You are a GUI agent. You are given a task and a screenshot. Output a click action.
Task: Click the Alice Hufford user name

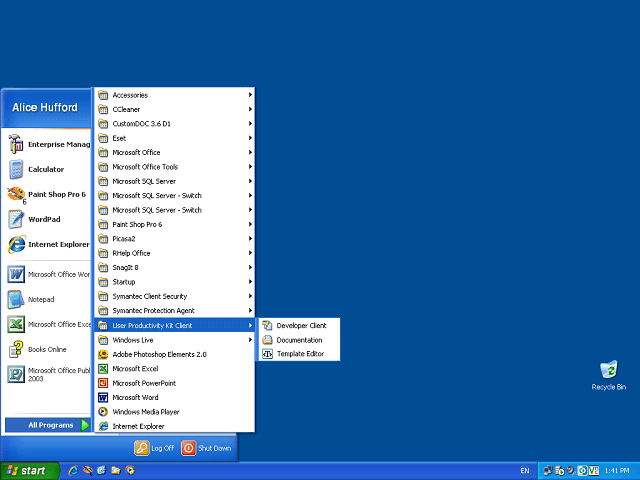(45, 107)
